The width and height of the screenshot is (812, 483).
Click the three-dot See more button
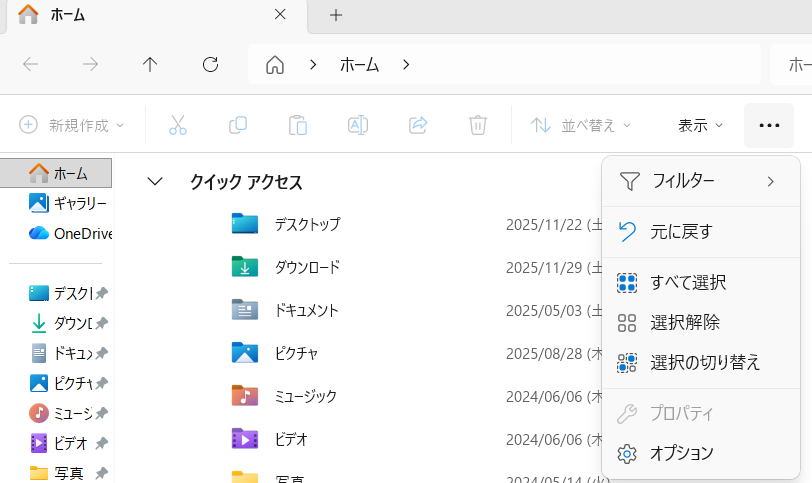769,125
